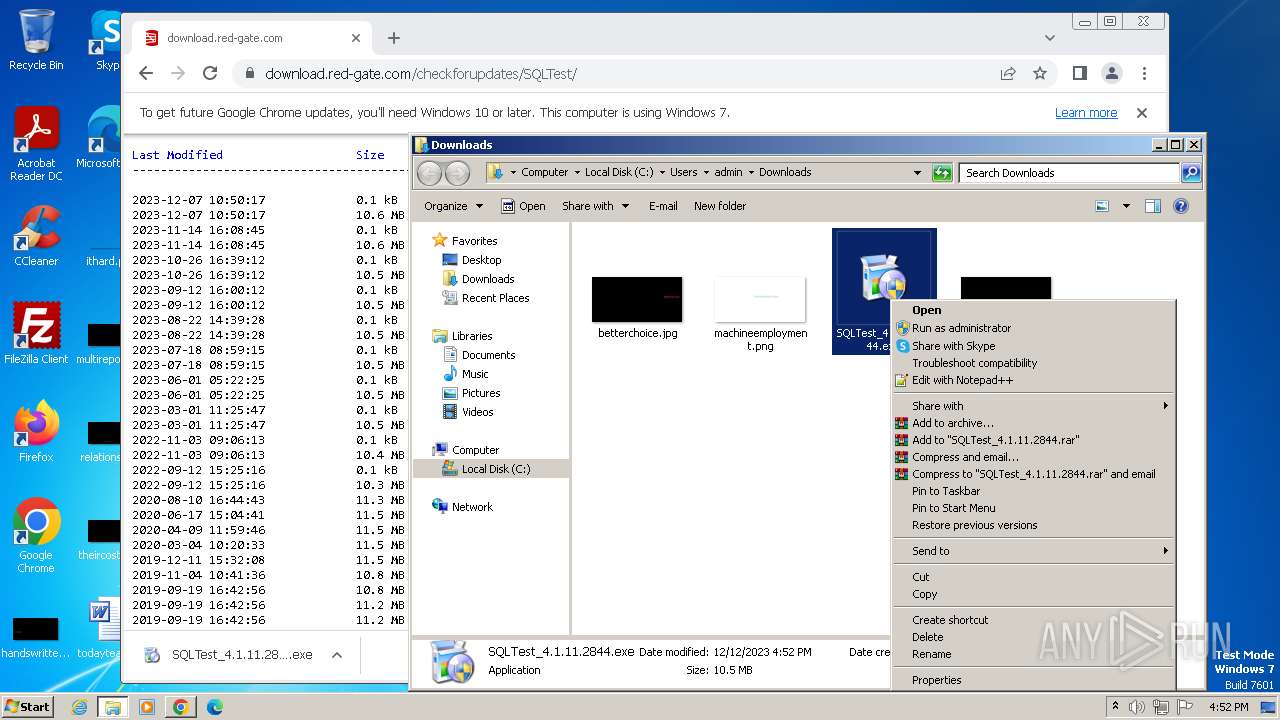
Task: Open Internet Explorer from taskbar
Action: pyautogui.click(x=79, y=707)
